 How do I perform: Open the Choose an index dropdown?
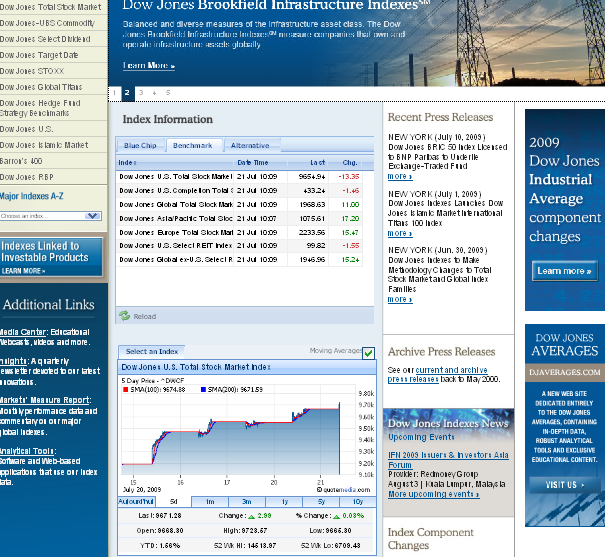[51, 216]
